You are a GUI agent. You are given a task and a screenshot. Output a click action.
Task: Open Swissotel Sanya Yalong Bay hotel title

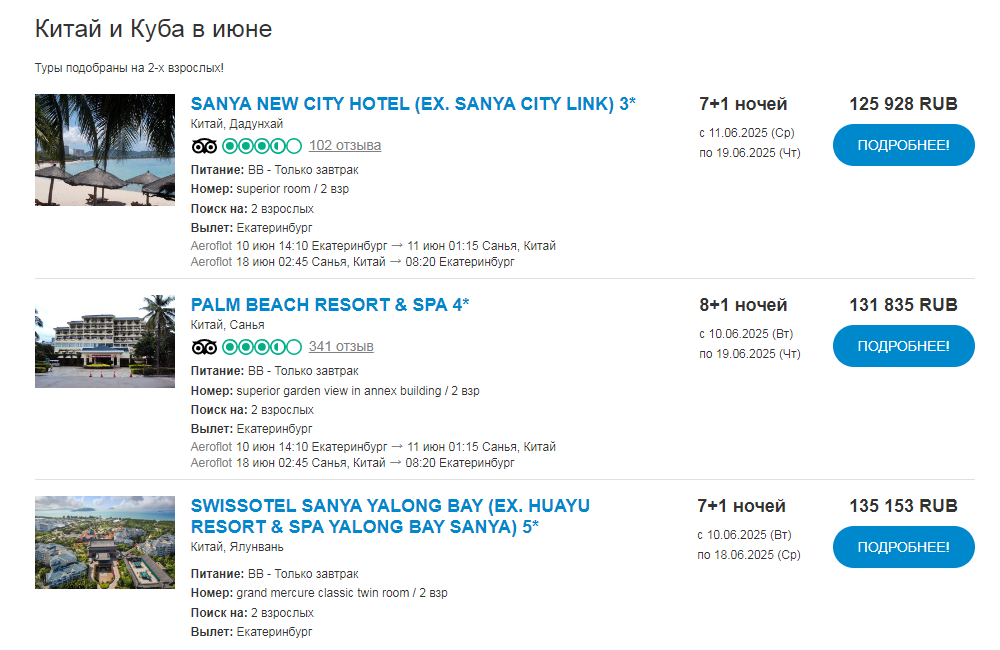pyautogui.click(x=390, y=516)
